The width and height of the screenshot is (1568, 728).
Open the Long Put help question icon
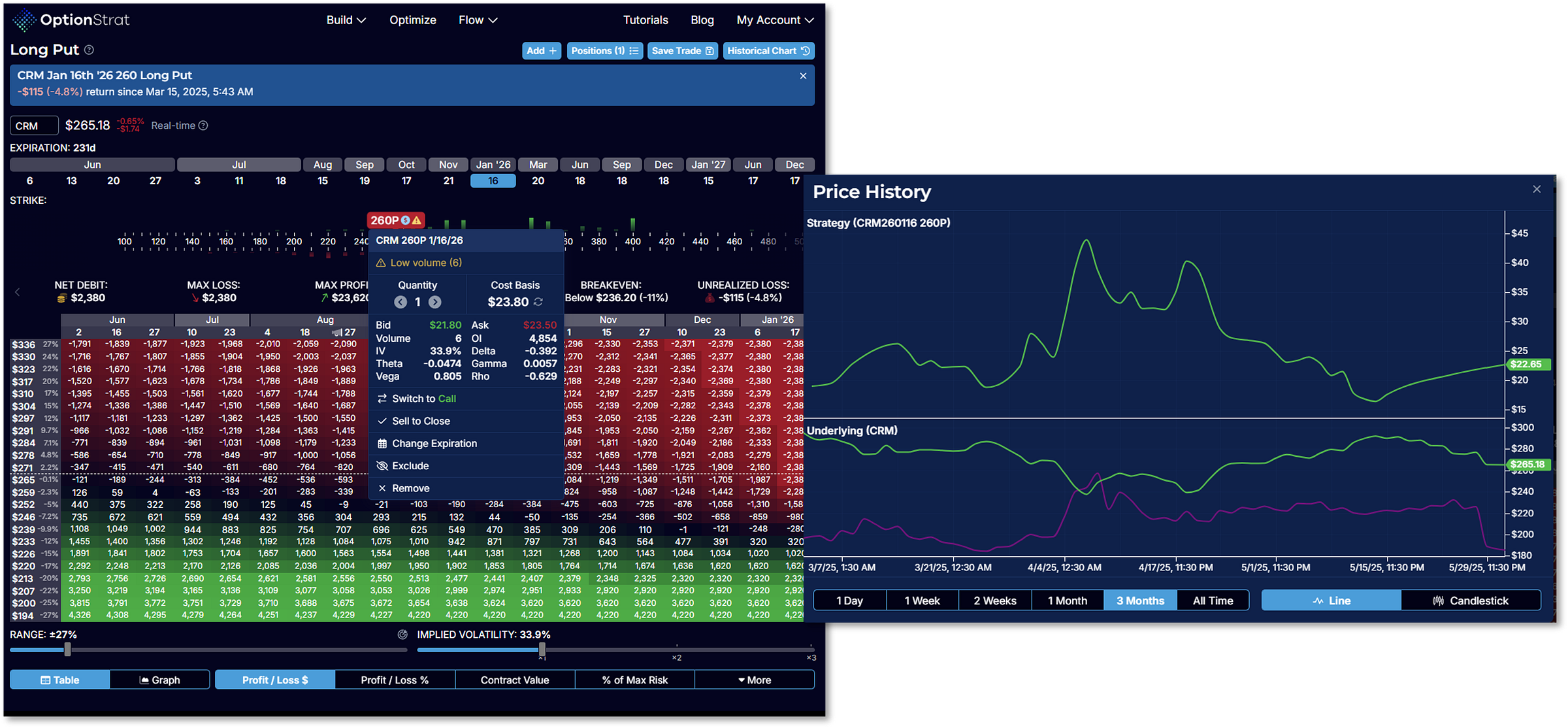pyautogui.click(x=90, y=50)
